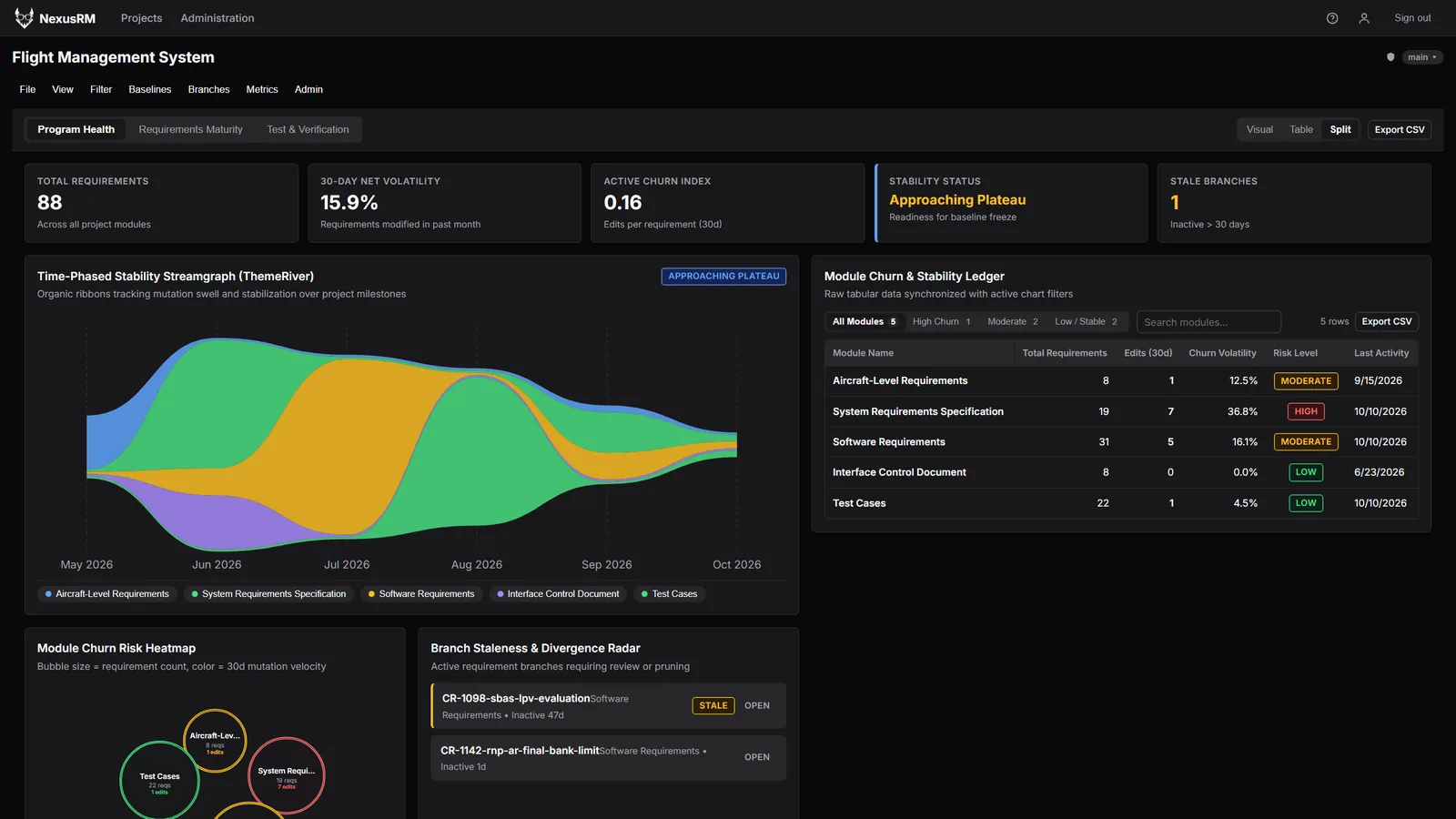Screen dimensions: 1456x819
Task: Filter ledger by Low / Stable
Action: pos(1087,321)
